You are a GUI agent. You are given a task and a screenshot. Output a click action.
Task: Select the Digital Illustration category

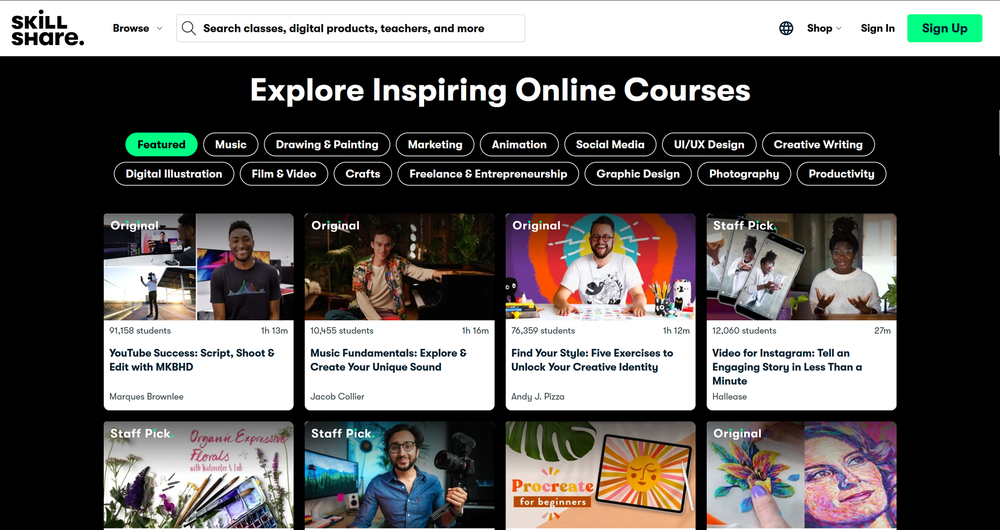[x=173, y=174]
